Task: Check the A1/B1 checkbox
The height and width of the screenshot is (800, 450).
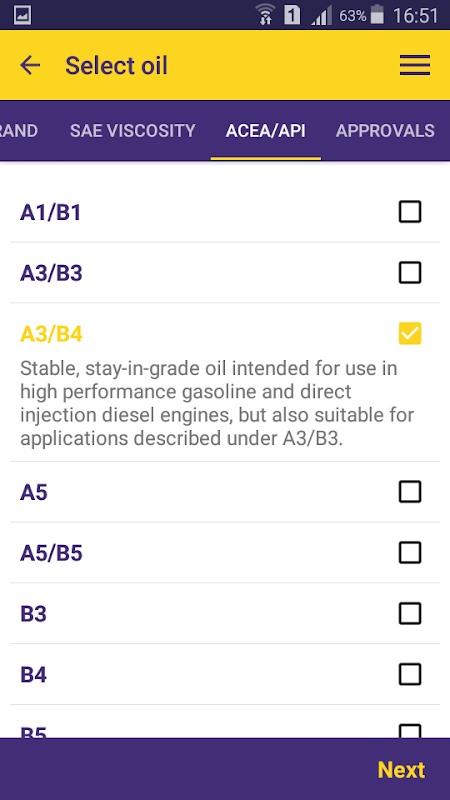Action: pyautogui.click(x=410, y=212)
